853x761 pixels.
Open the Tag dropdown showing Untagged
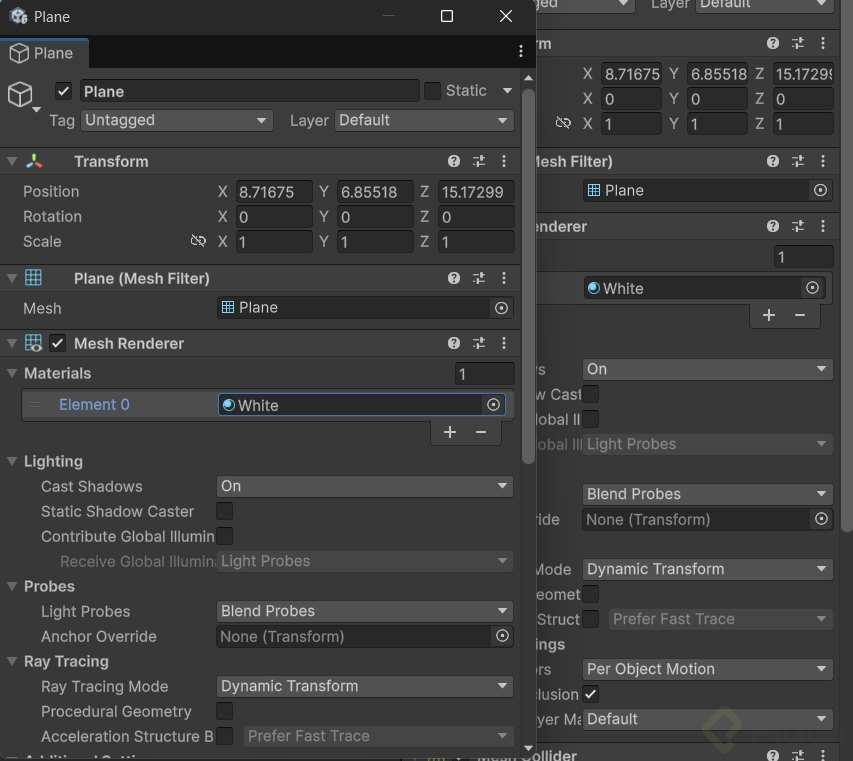tap(177, 120)
